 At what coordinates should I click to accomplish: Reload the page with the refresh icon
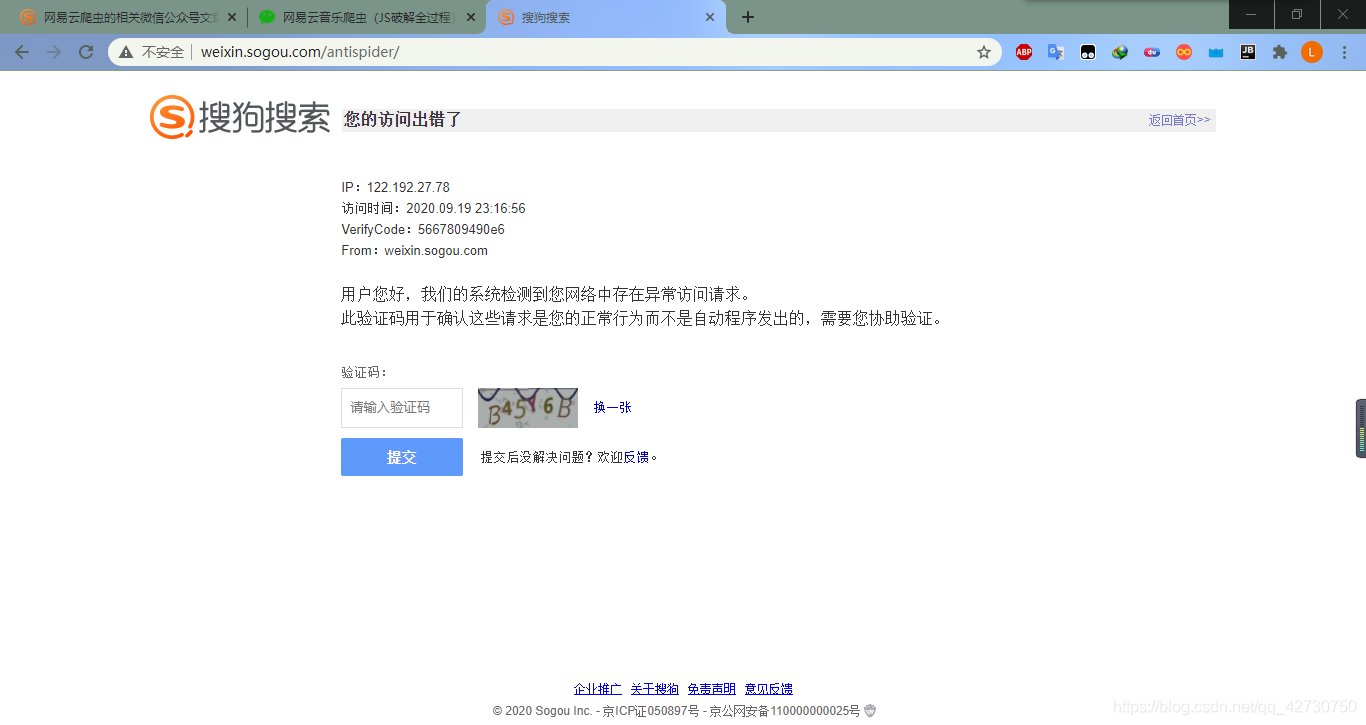pos(86,52)
